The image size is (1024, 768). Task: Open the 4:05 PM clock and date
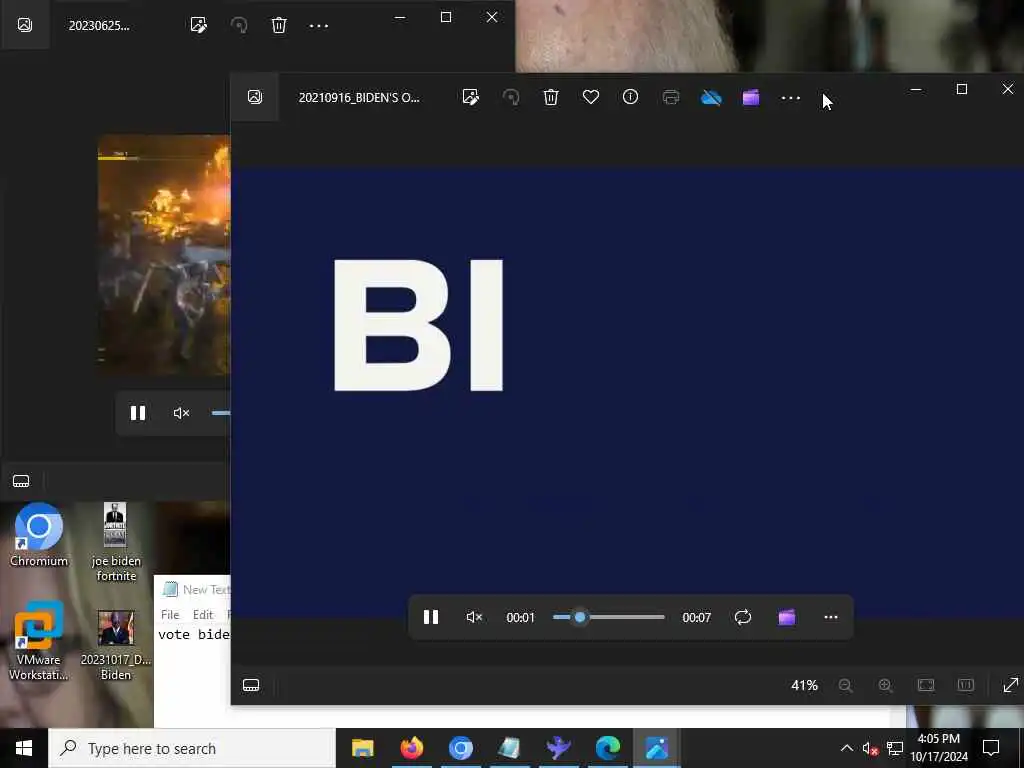click(939, 748)
